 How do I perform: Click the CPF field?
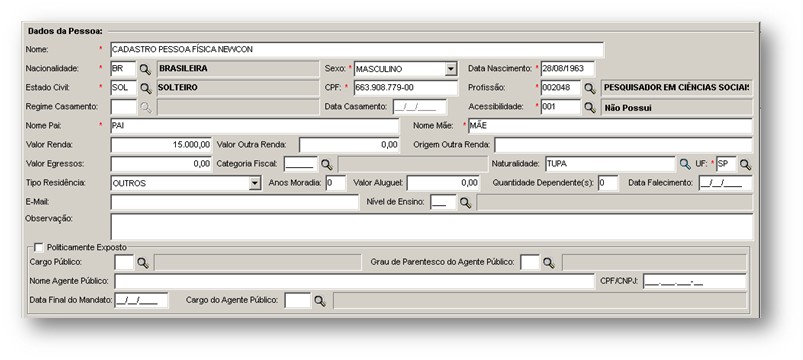pyautogui.click(x=405, y=88)
